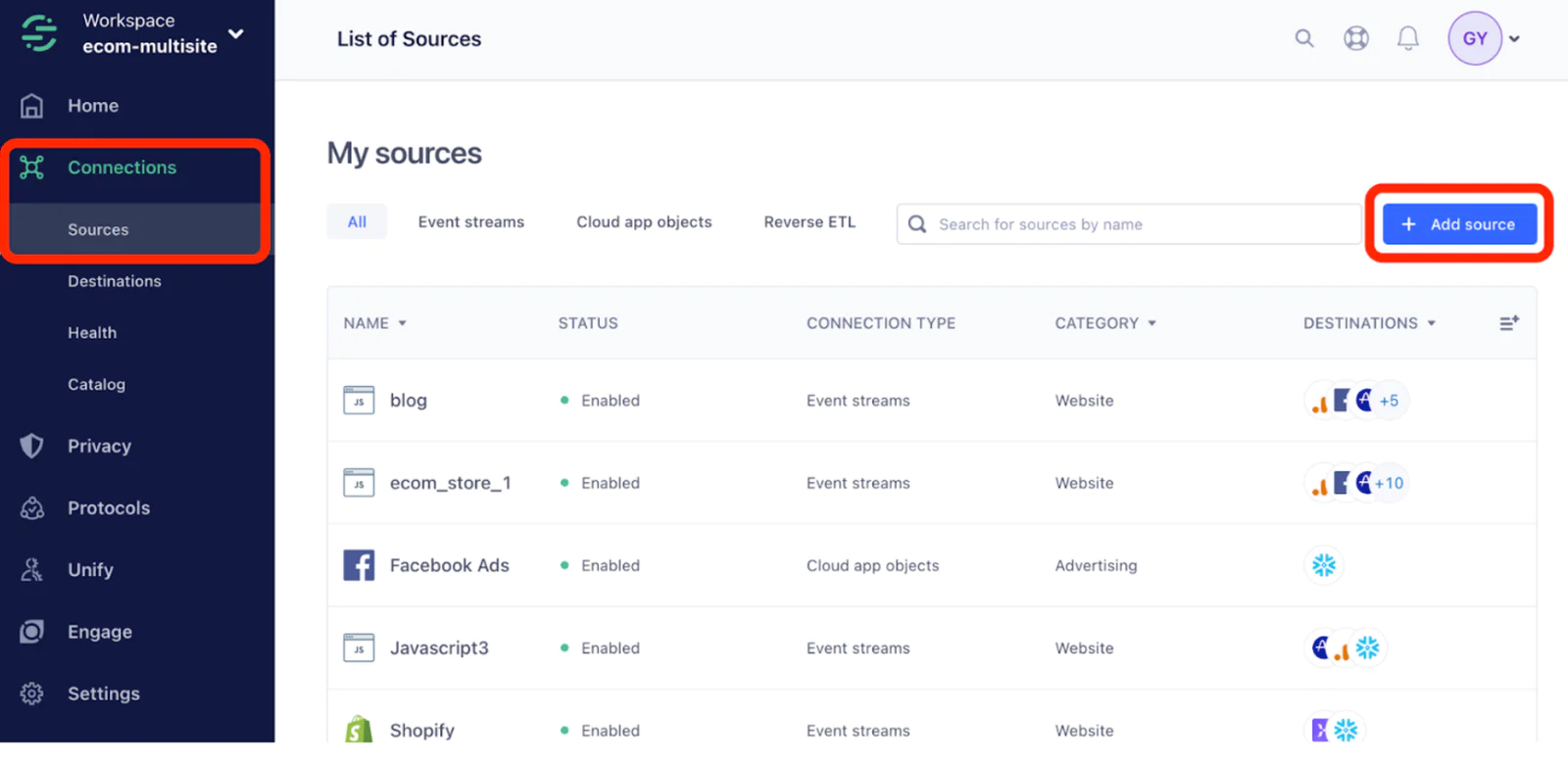Select the Reverse ETL tab
Image resolution: width=1568 pixels, height=763 pixels.
point(808,222)
